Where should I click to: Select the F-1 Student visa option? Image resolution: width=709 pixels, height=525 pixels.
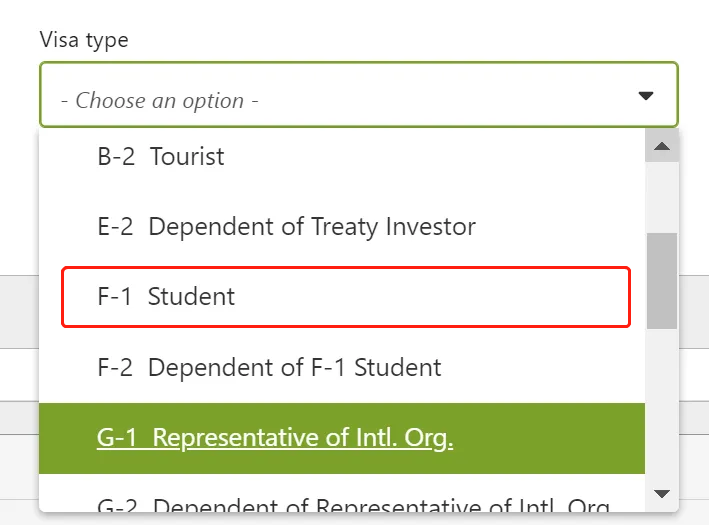(166, 297)
